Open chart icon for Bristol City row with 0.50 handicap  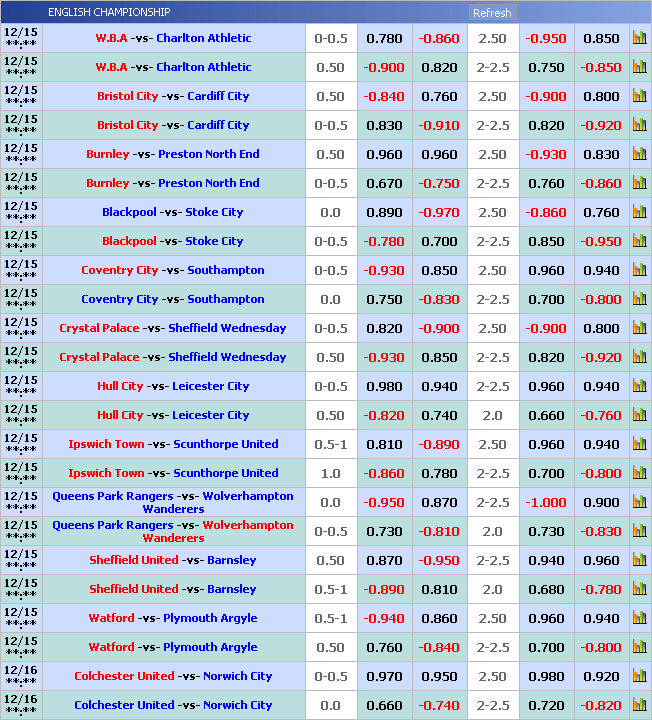(x=640, y=97)
